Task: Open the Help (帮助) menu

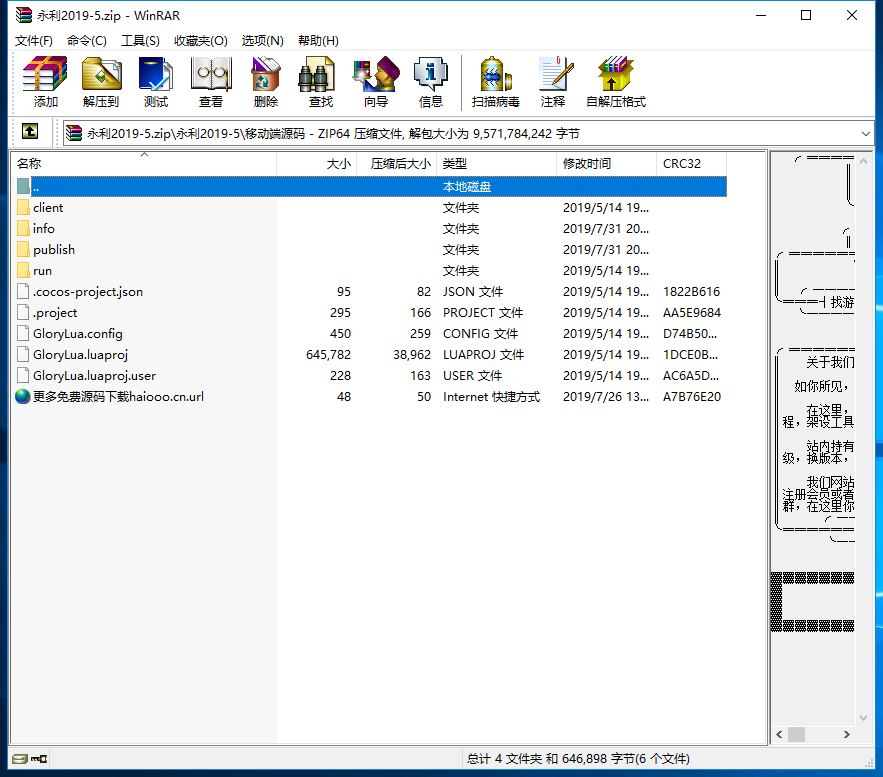Action: (x=318, y=41)
